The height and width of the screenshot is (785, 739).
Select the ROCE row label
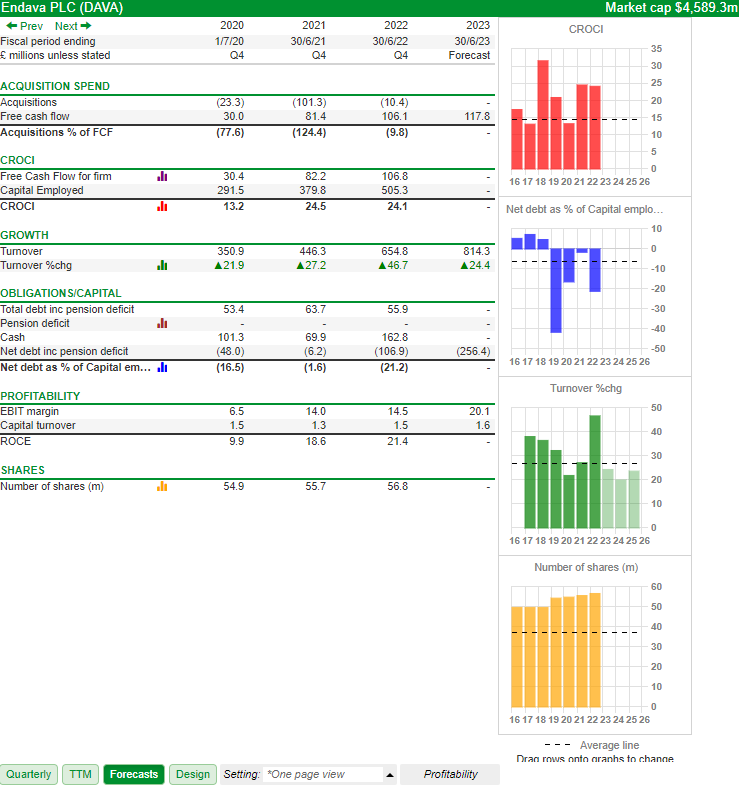(x=16, y=442)
